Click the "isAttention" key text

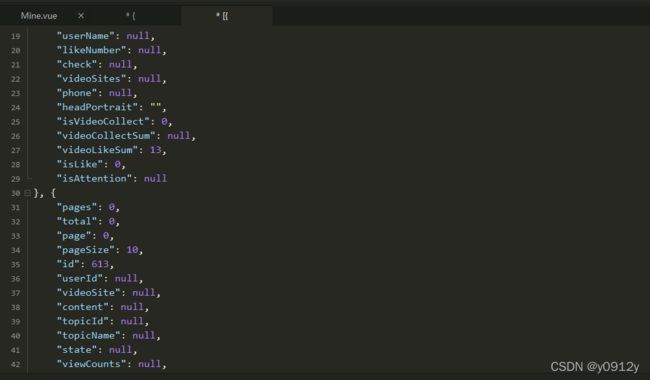click(94, 179)
